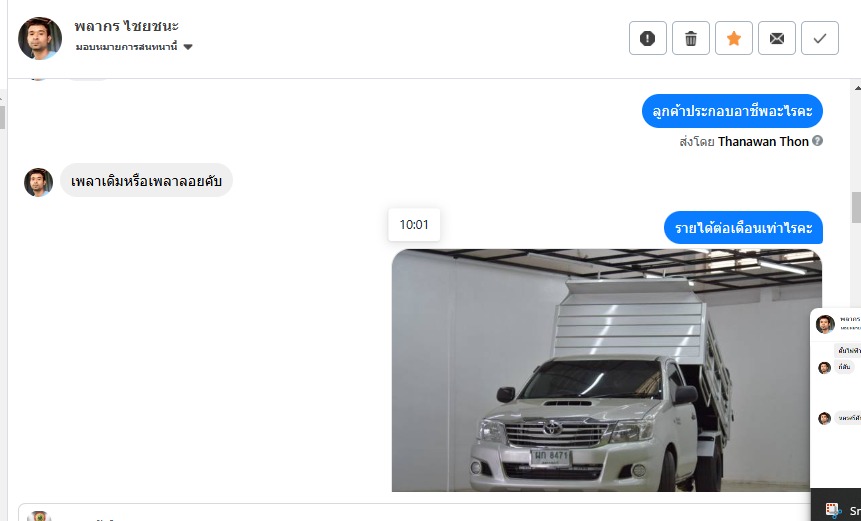Open พลากร ไชยชนะ profile picture in the header
The image size is (861, 521).
40,38
